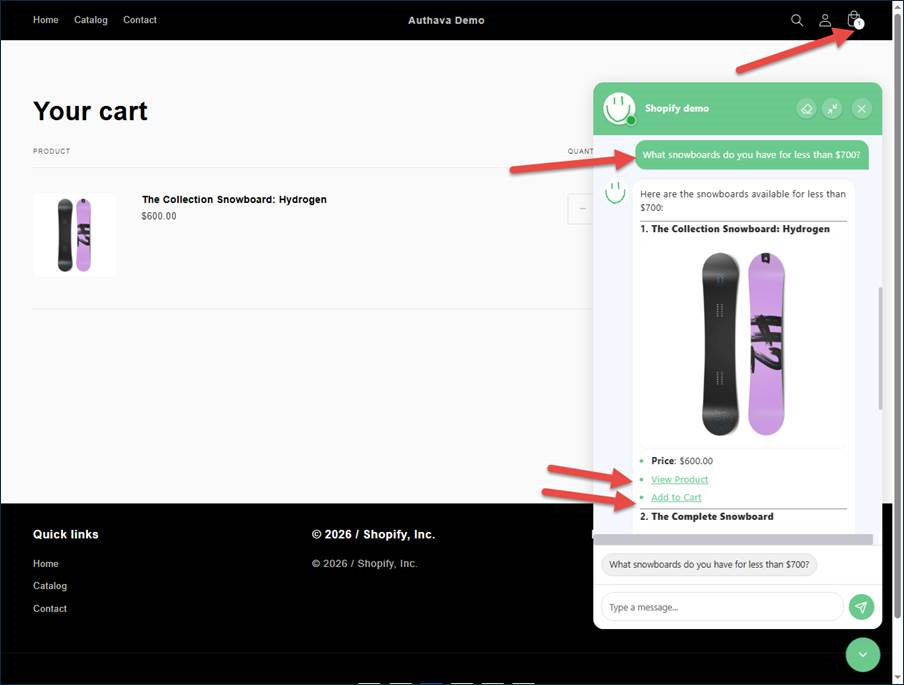This screenshot has height=685, width=904.
Task: Close the Shopify demo chat window
Action: pos(861,108)
